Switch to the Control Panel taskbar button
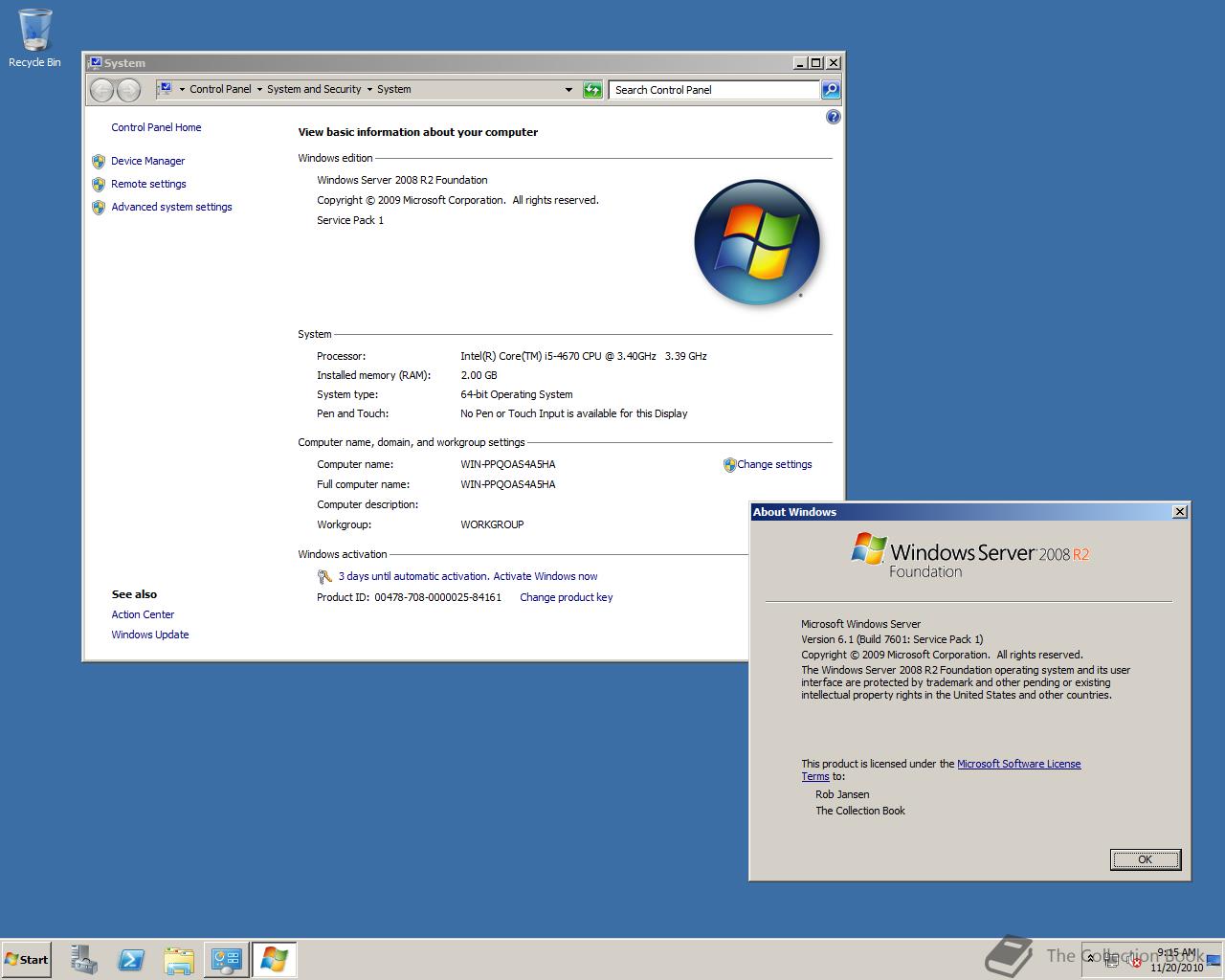The height and width of the screenshot is (980, 1225). [227, 960]
